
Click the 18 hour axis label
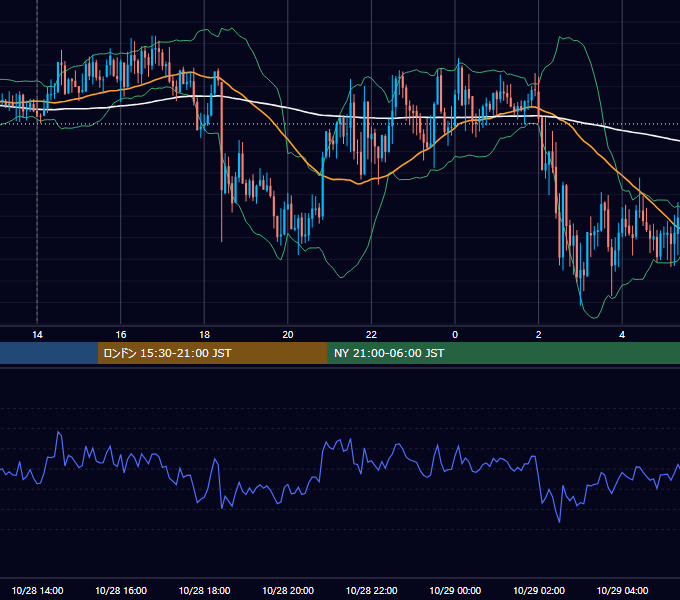pos(204,335)
